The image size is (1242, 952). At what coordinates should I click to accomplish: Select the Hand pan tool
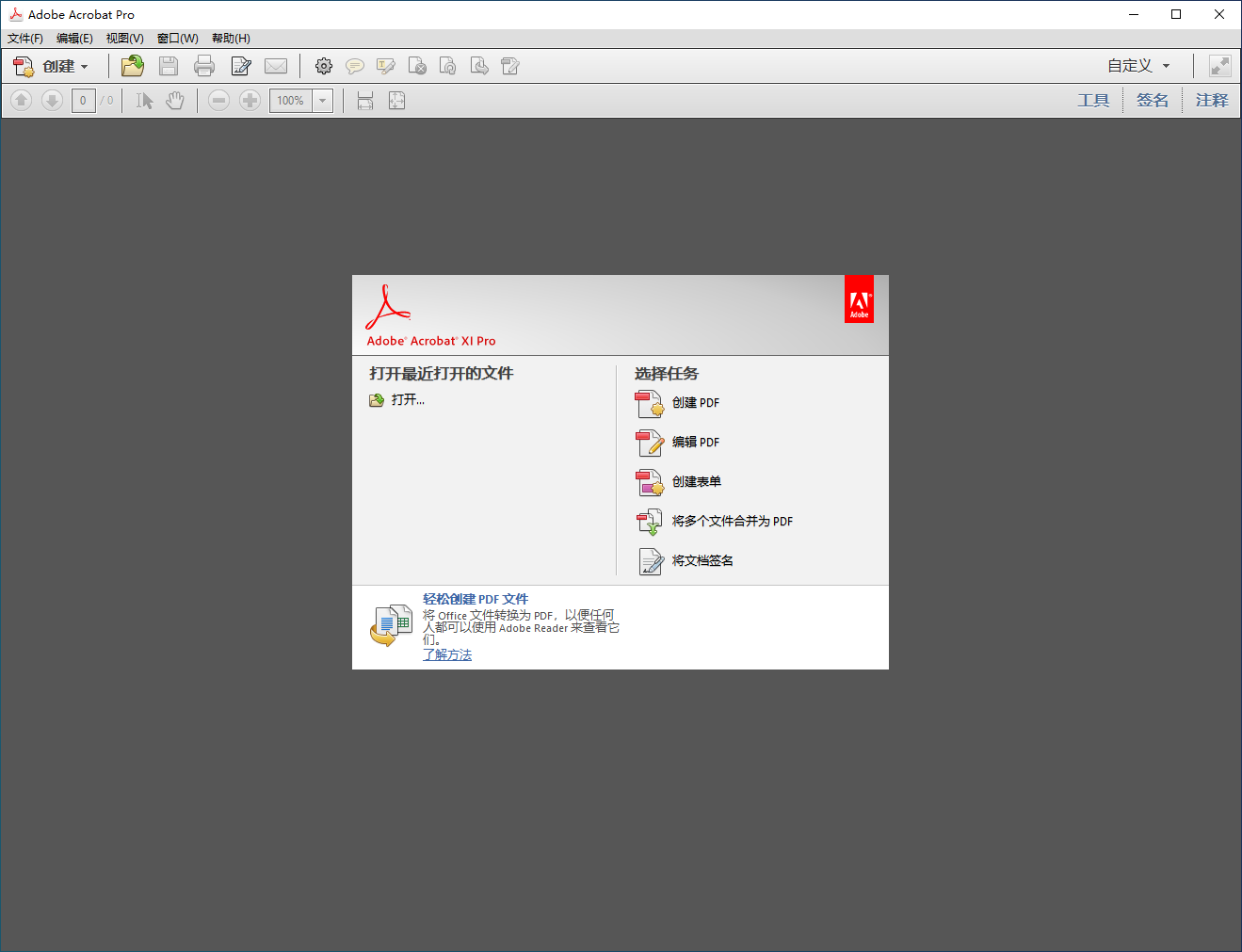point(175,100)
